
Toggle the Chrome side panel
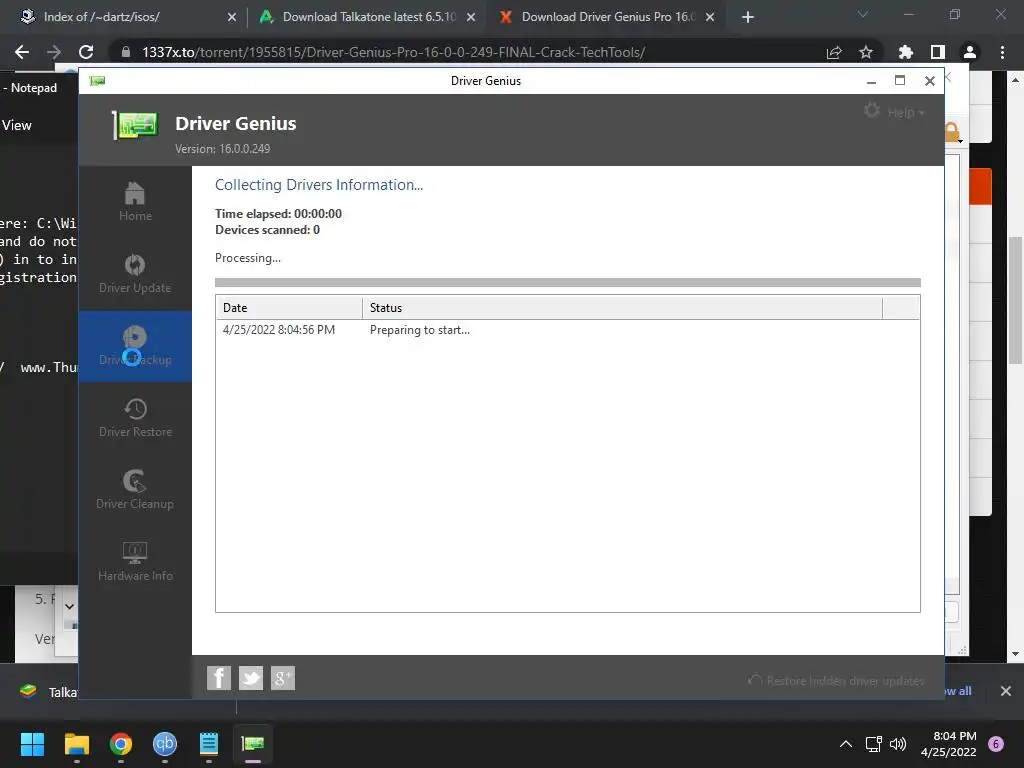tap(938, 52)
